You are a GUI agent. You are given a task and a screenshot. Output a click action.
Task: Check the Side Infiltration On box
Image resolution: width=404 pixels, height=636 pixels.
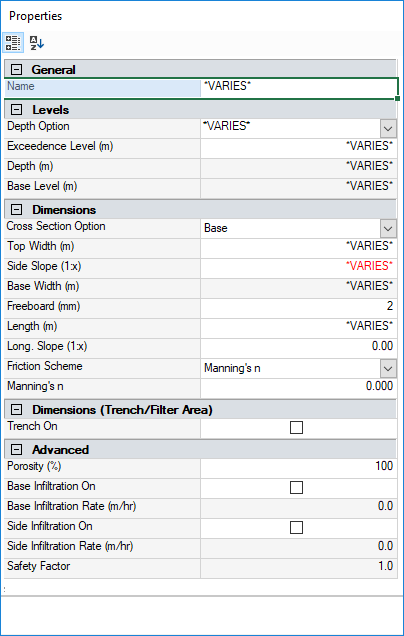pyautogui.click(x=297, y=528)
